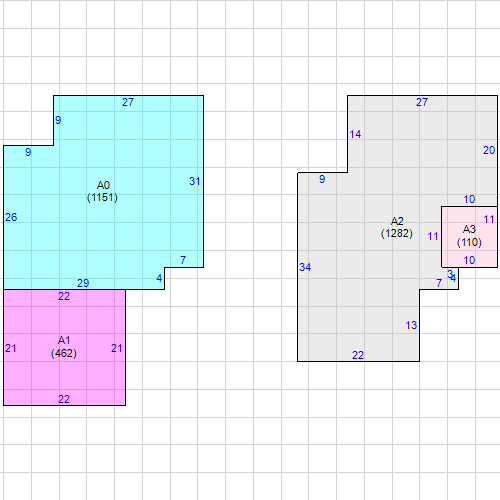Click dimension 27 on A0's top edge
The height and width of the screenshot is (500, 500).
[x=128, y=102]
